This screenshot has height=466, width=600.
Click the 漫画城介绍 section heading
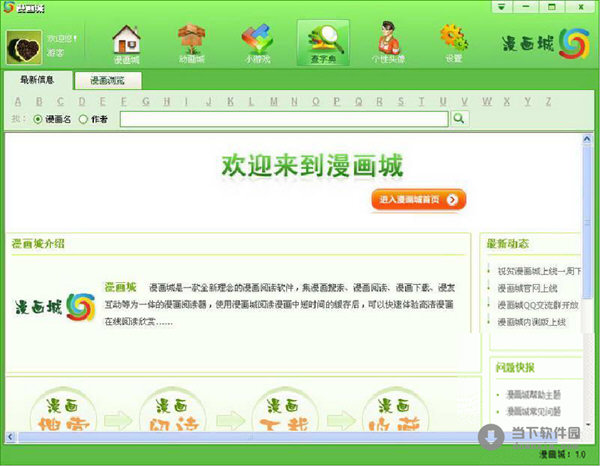tap(38, 244)
